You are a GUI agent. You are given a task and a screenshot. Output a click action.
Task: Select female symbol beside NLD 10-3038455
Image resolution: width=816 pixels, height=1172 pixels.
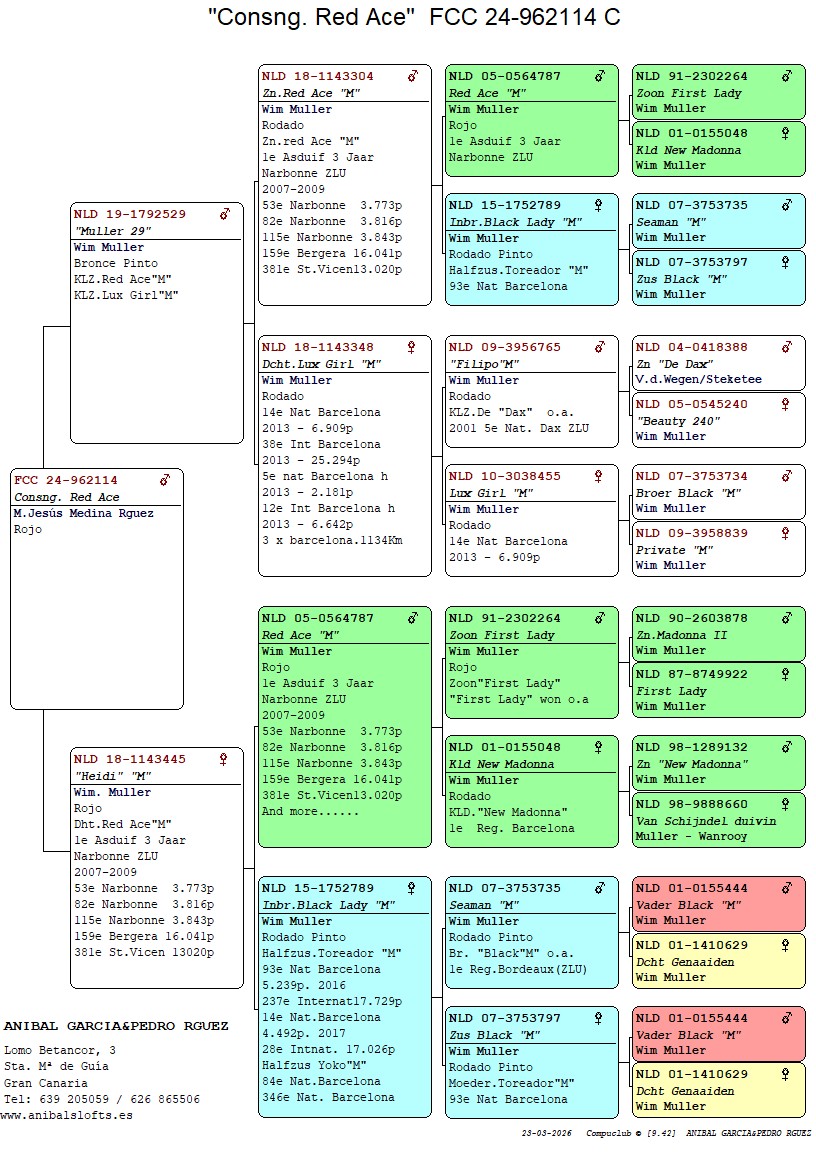(599, 476)
